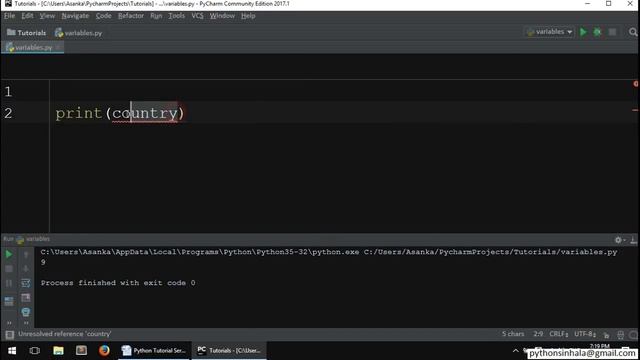
Task: Click the toolbar stop square icon
Action: pyautogui.click(x=612, y=32)
